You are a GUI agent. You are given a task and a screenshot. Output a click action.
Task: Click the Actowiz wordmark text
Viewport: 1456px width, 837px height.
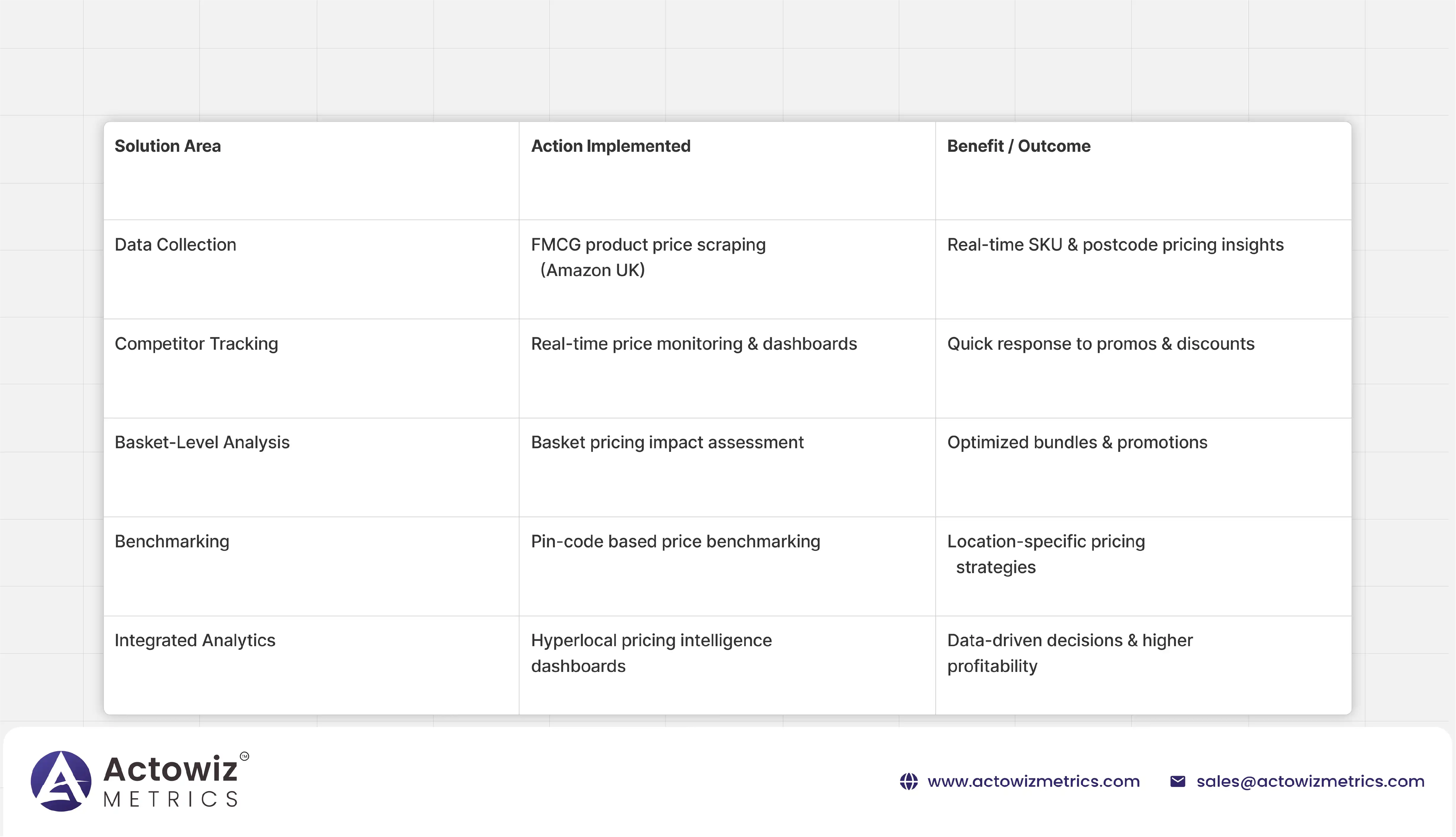[170, 769]
